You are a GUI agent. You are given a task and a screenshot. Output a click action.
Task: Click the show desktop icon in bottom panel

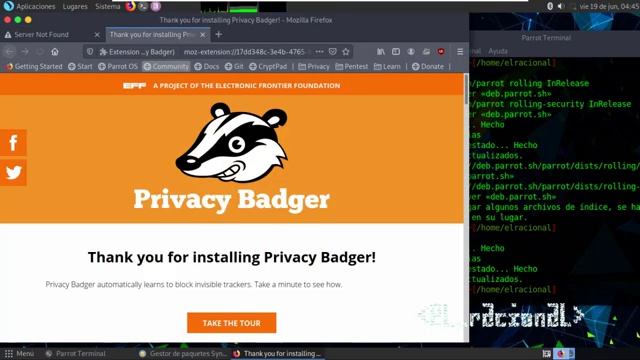[547, 353]
